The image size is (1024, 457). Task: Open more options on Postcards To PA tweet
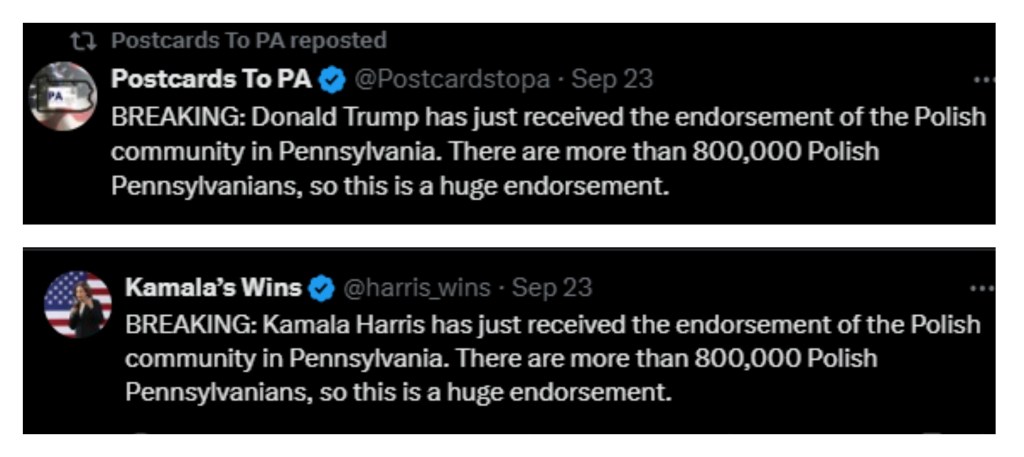tap(984, 80)
